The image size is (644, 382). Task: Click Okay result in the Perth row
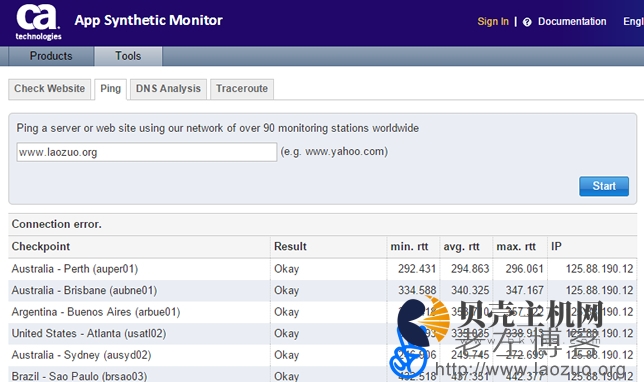tap(286, 269)
